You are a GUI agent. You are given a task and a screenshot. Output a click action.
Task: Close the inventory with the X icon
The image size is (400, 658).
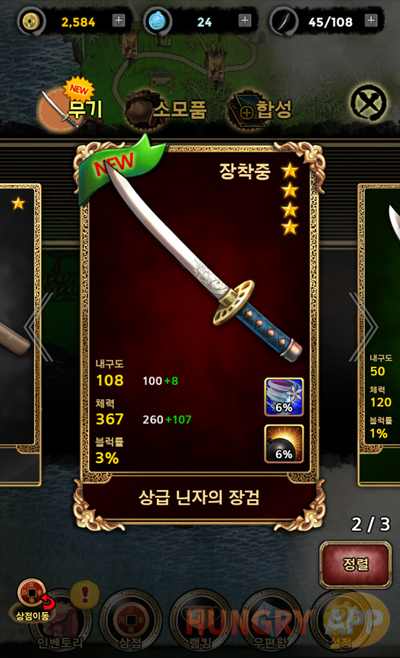pyautogui.click(x=369, y=104)
